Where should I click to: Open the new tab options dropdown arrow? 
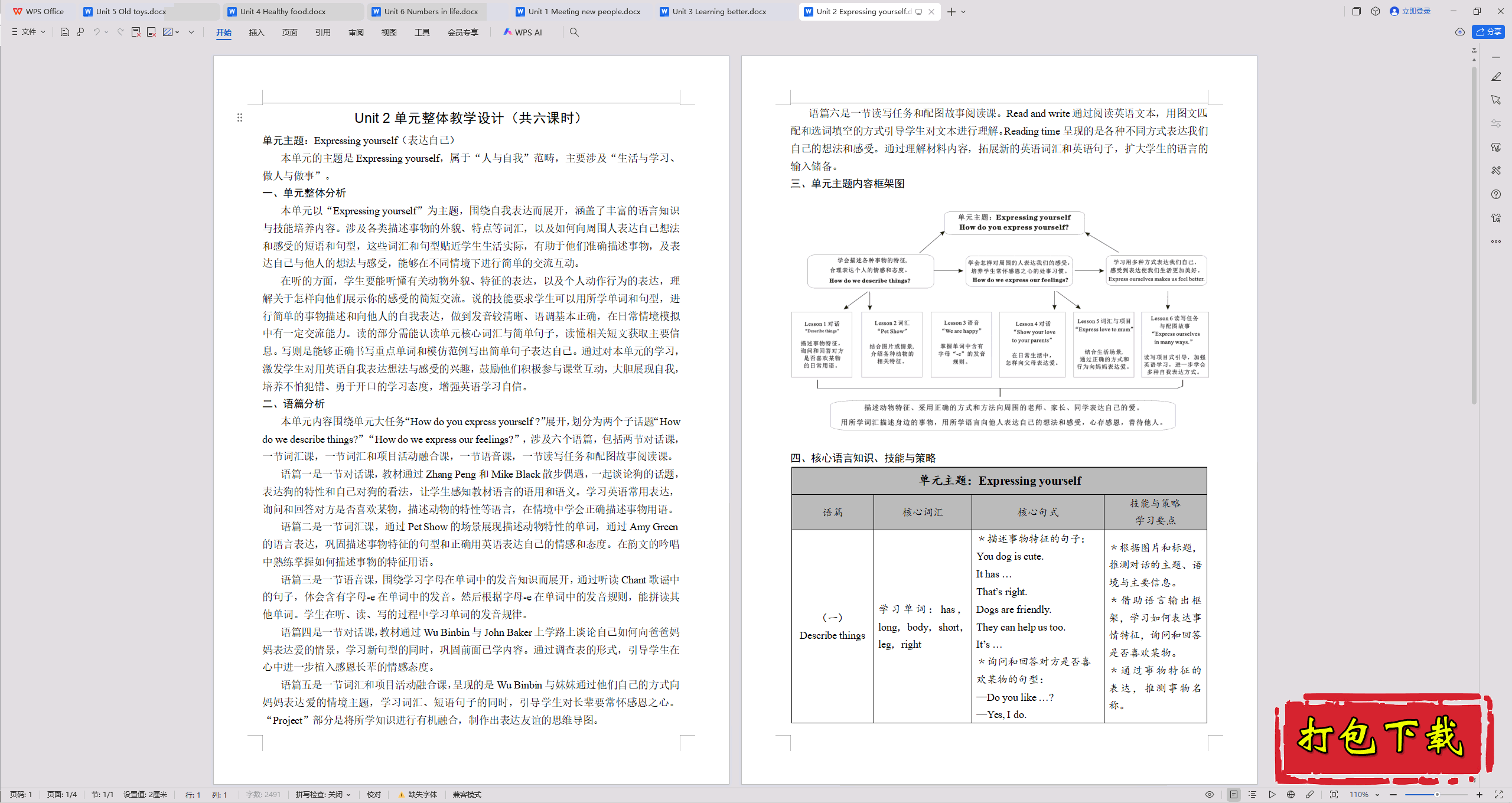coord(963,11)
